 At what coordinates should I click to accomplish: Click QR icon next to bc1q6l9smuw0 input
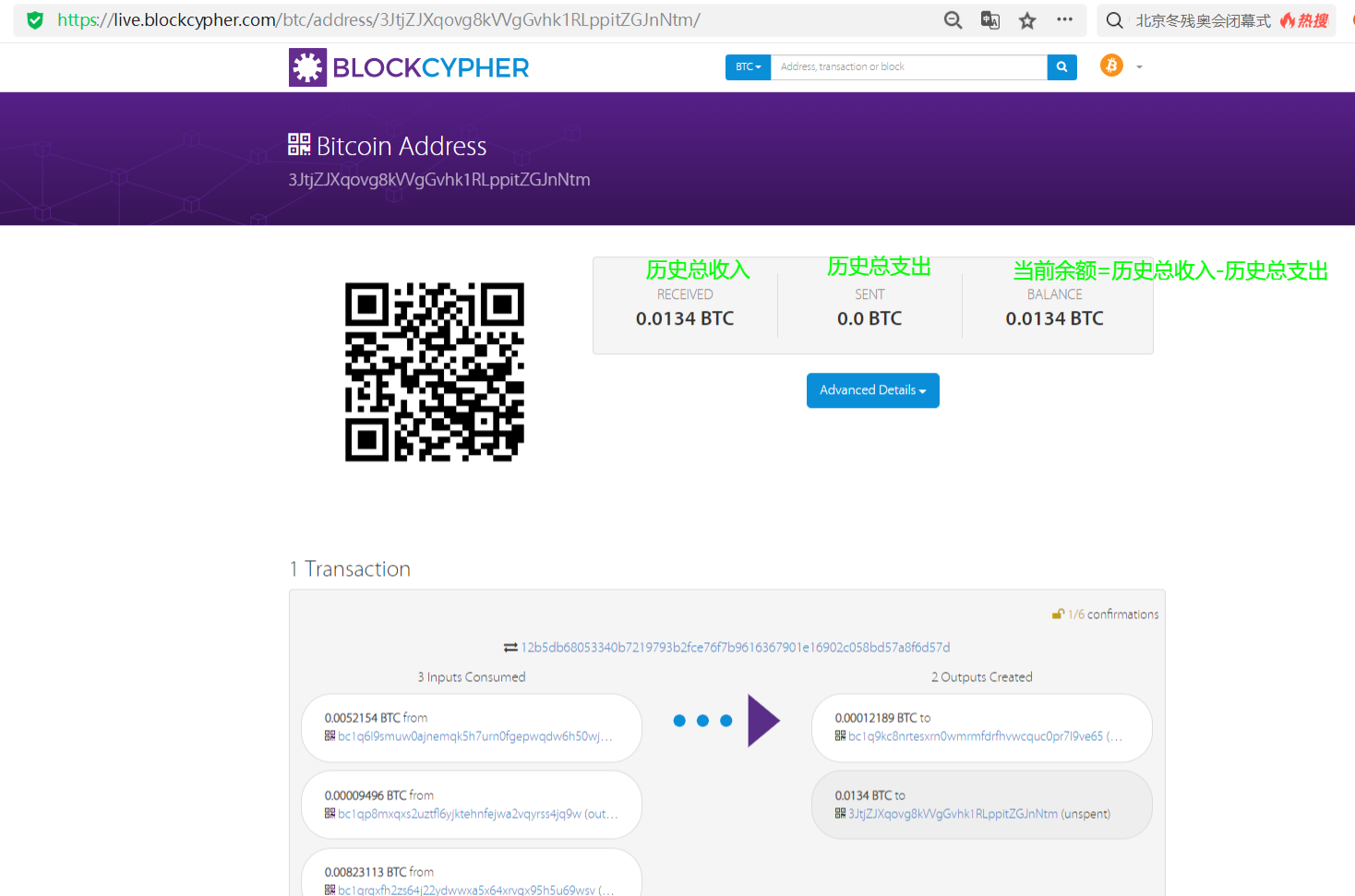[330, 735]
